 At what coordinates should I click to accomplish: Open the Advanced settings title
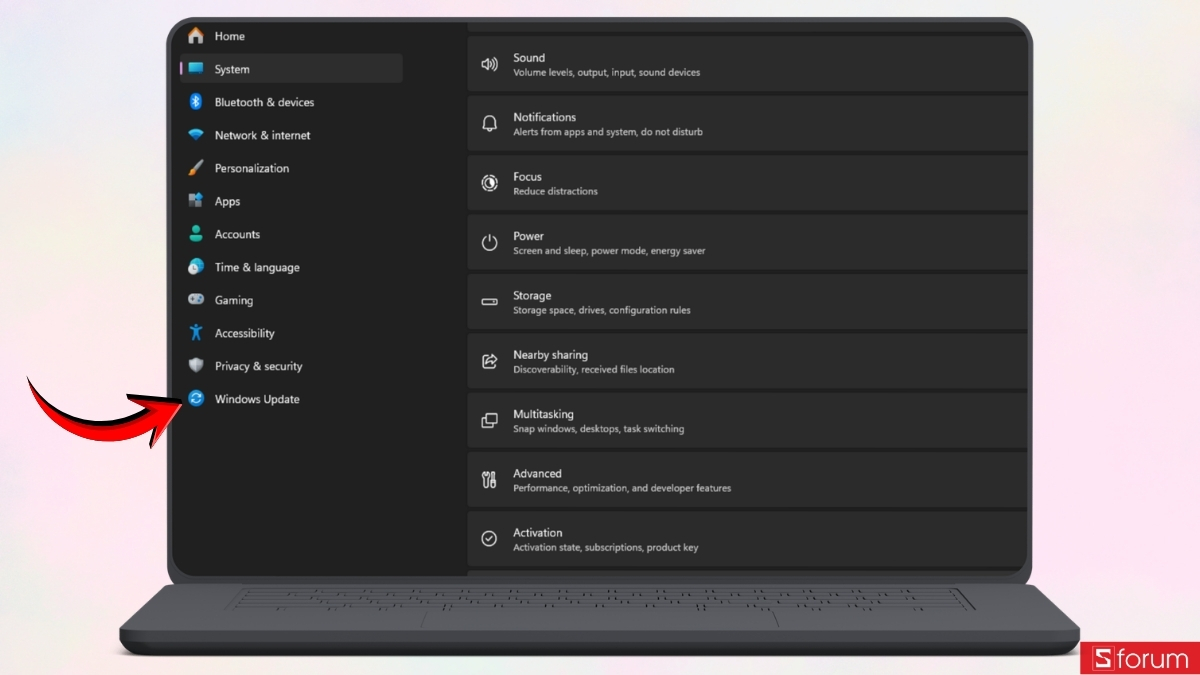tap(537, 473)
